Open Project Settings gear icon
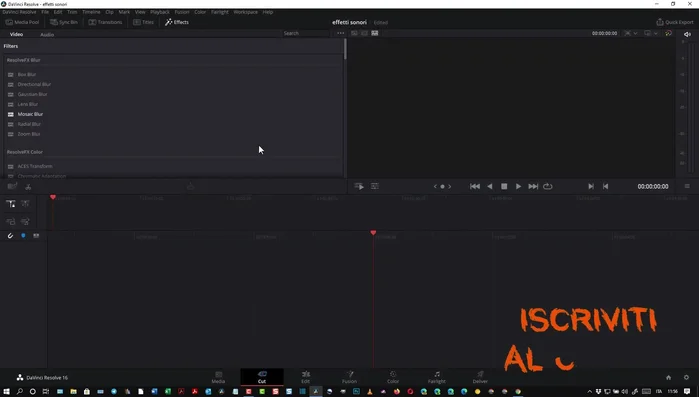 686,377
